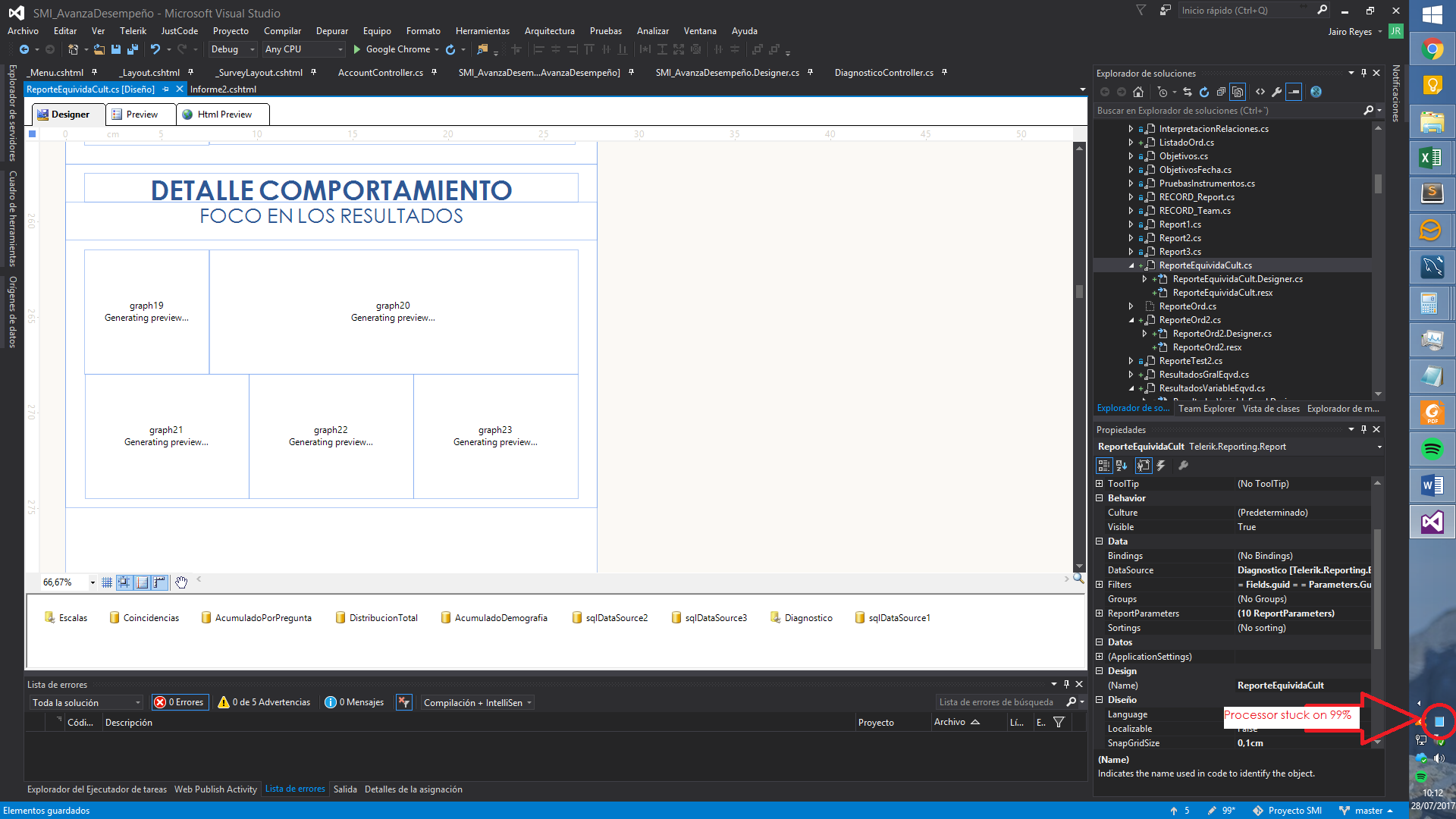The height and width of the screenshot is (819, 1456).
Task: Refresh the Solution Explorer tree
Action: [x=1204, y=92]
